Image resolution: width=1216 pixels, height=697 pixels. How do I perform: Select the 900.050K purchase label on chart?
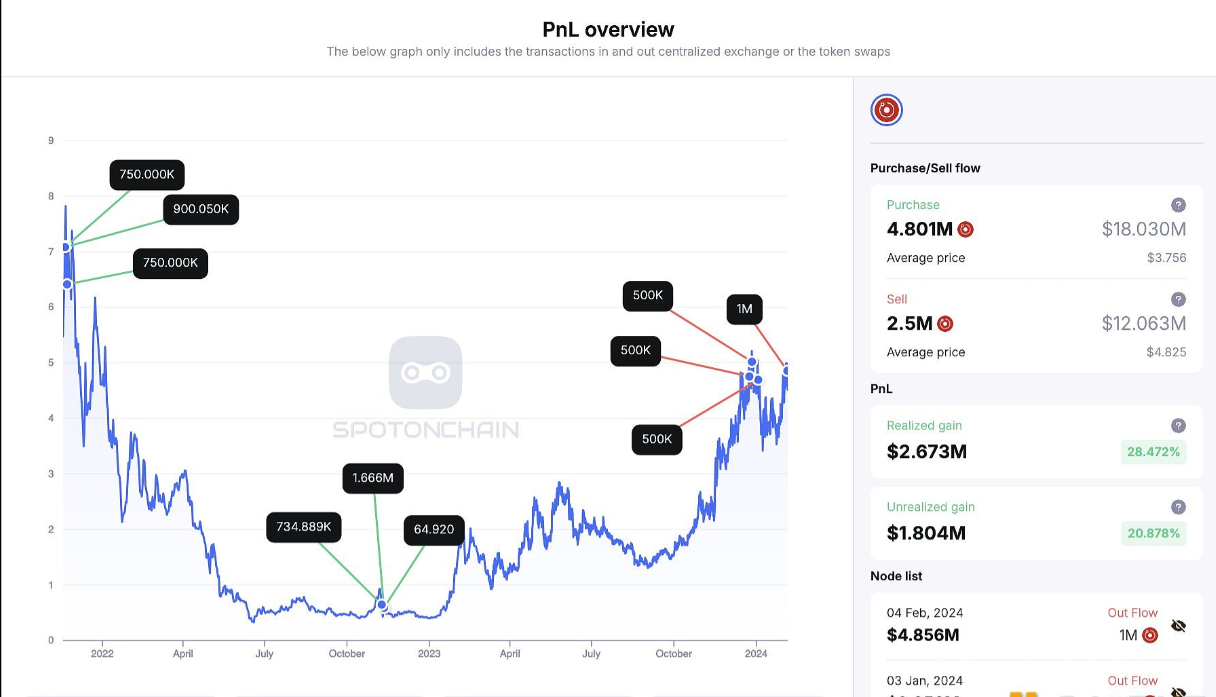[x=201, y=209]
